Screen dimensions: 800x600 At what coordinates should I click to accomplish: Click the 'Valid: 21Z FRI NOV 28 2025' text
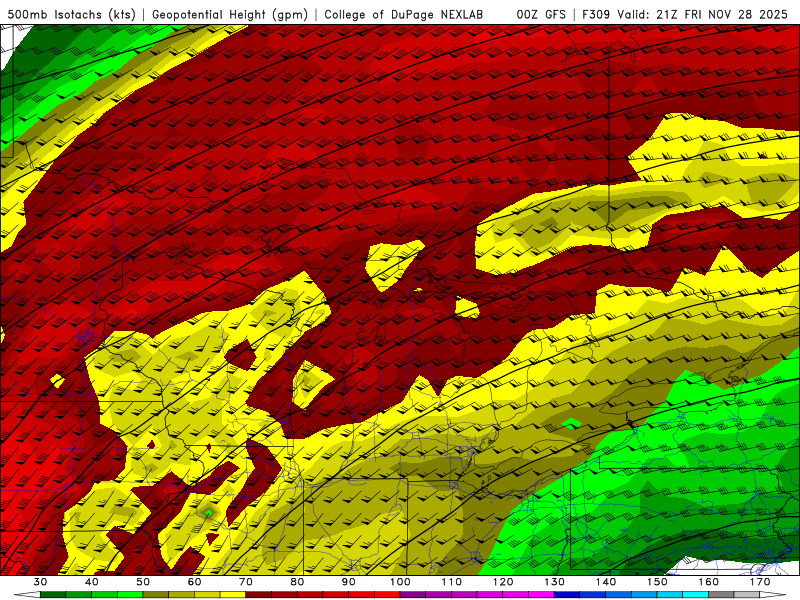703,15
